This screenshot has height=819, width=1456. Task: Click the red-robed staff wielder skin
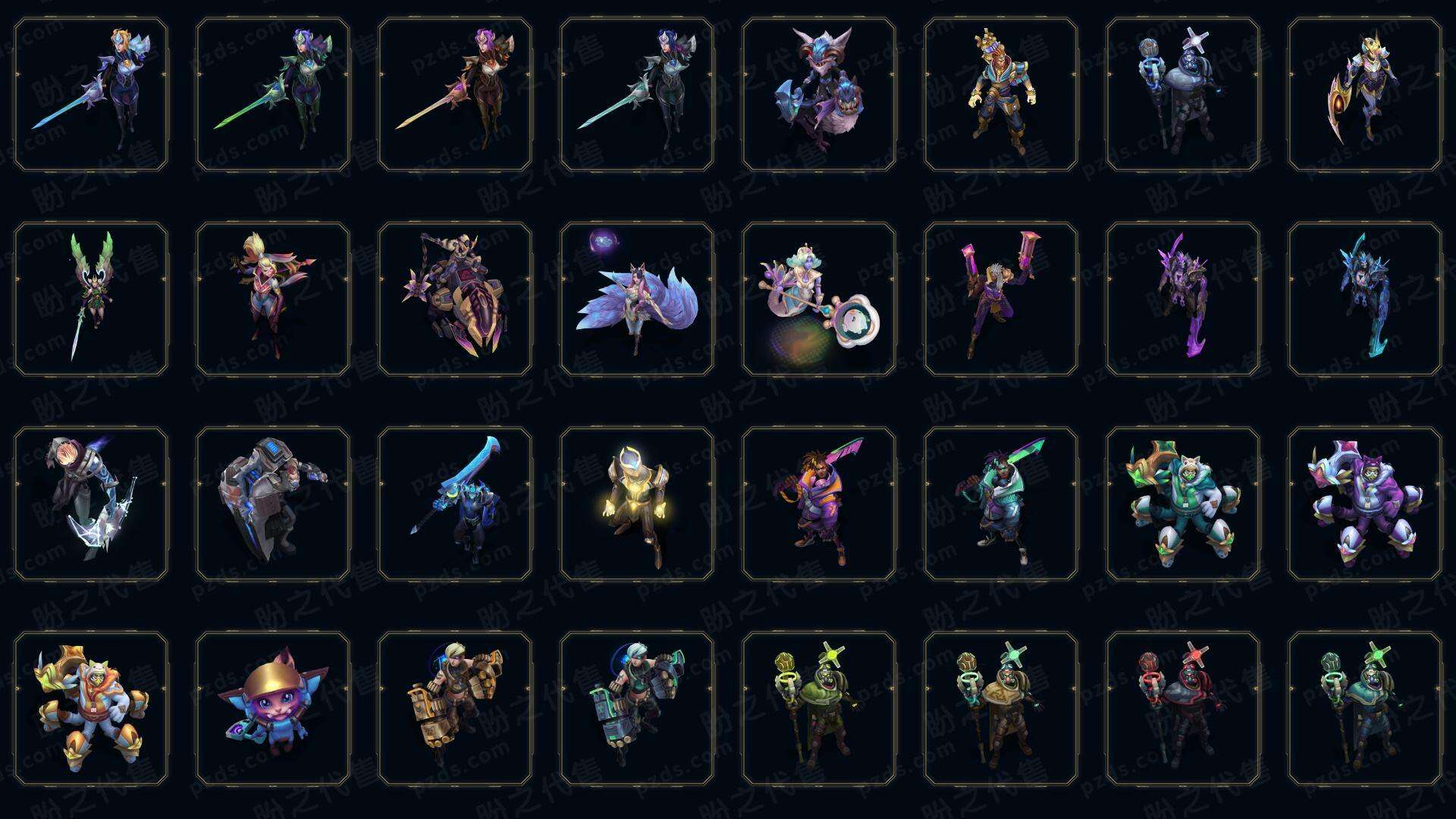coord(1183,708)
